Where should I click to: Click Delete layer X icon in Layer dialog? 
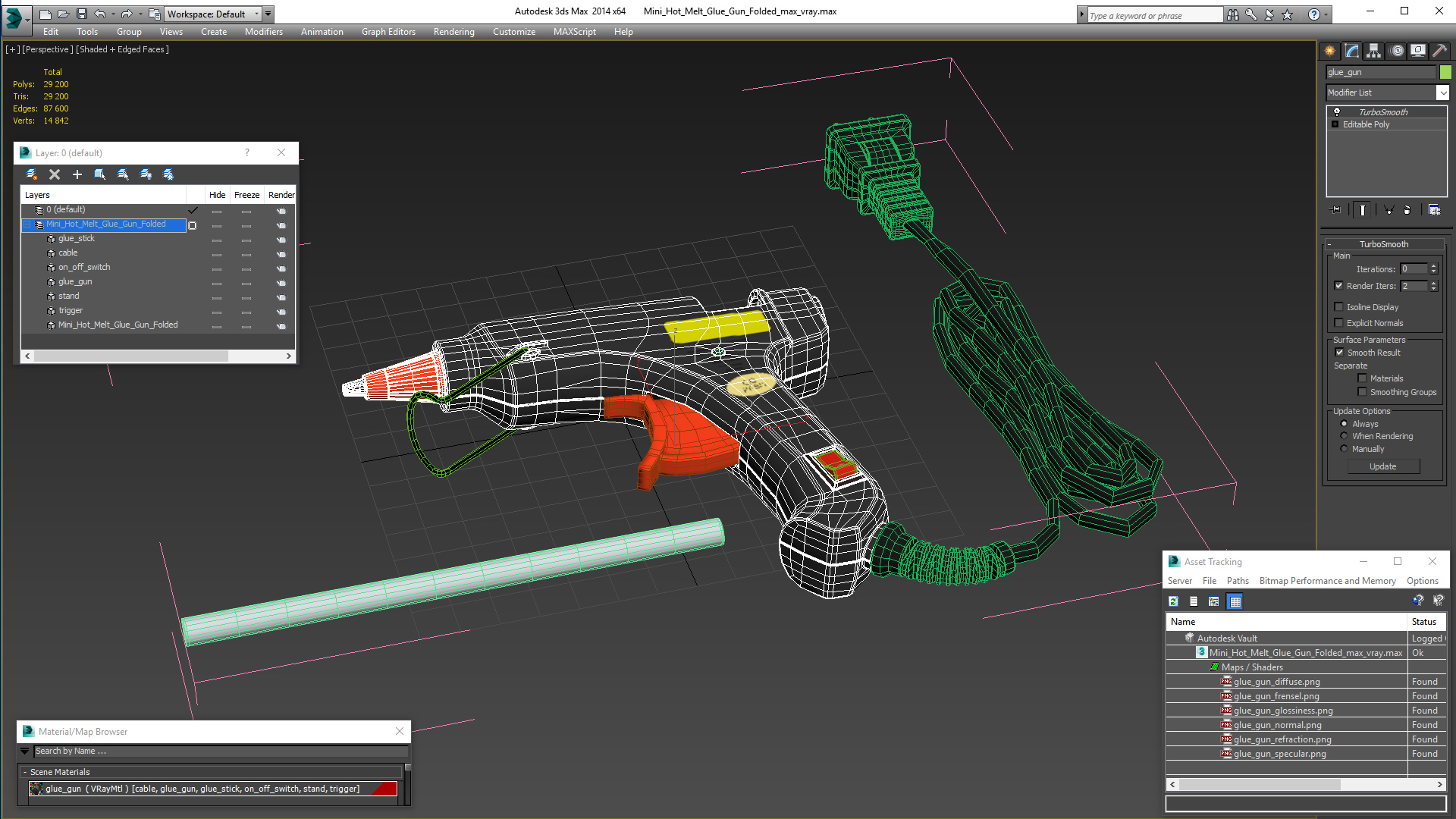point(55,174)
